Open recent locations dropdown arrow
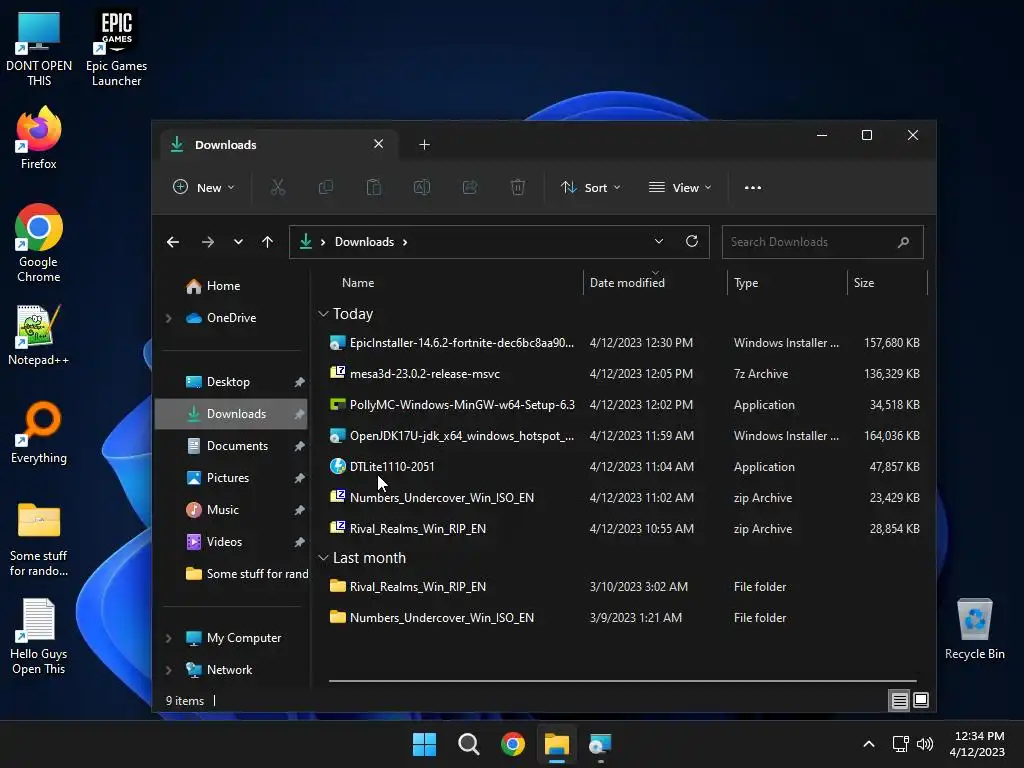The image size is (1024, 768). click(x=238, y=242)
